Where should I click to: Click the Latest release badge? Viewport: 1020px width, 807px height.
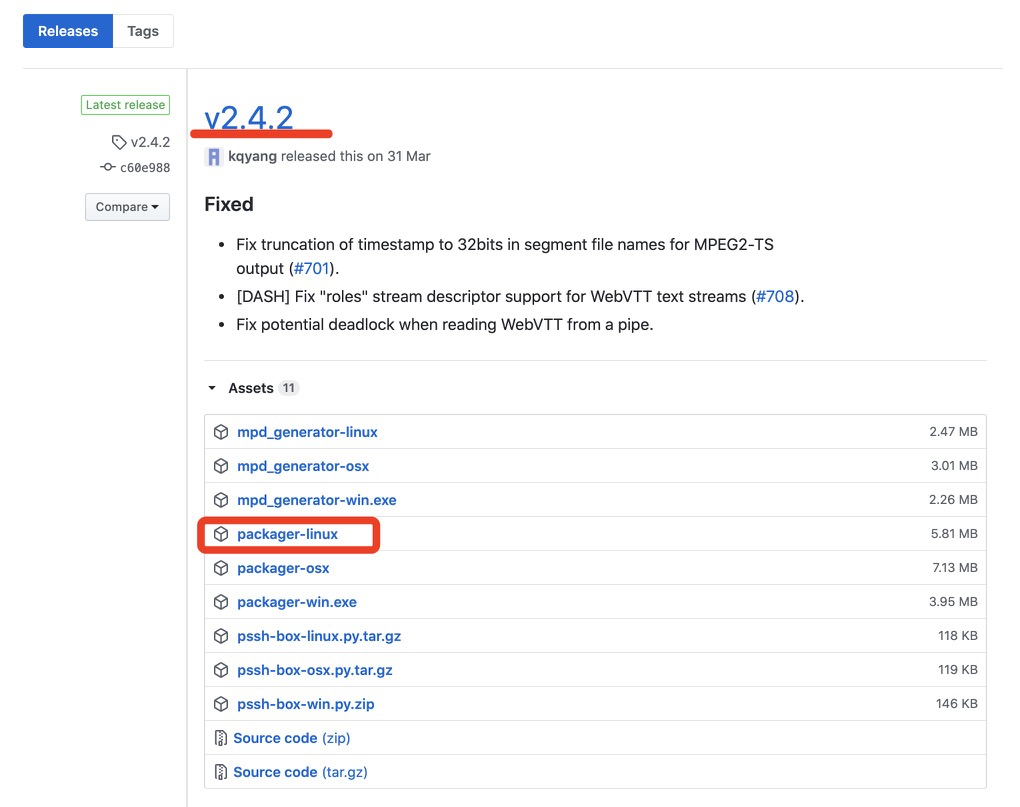point(126,105)
